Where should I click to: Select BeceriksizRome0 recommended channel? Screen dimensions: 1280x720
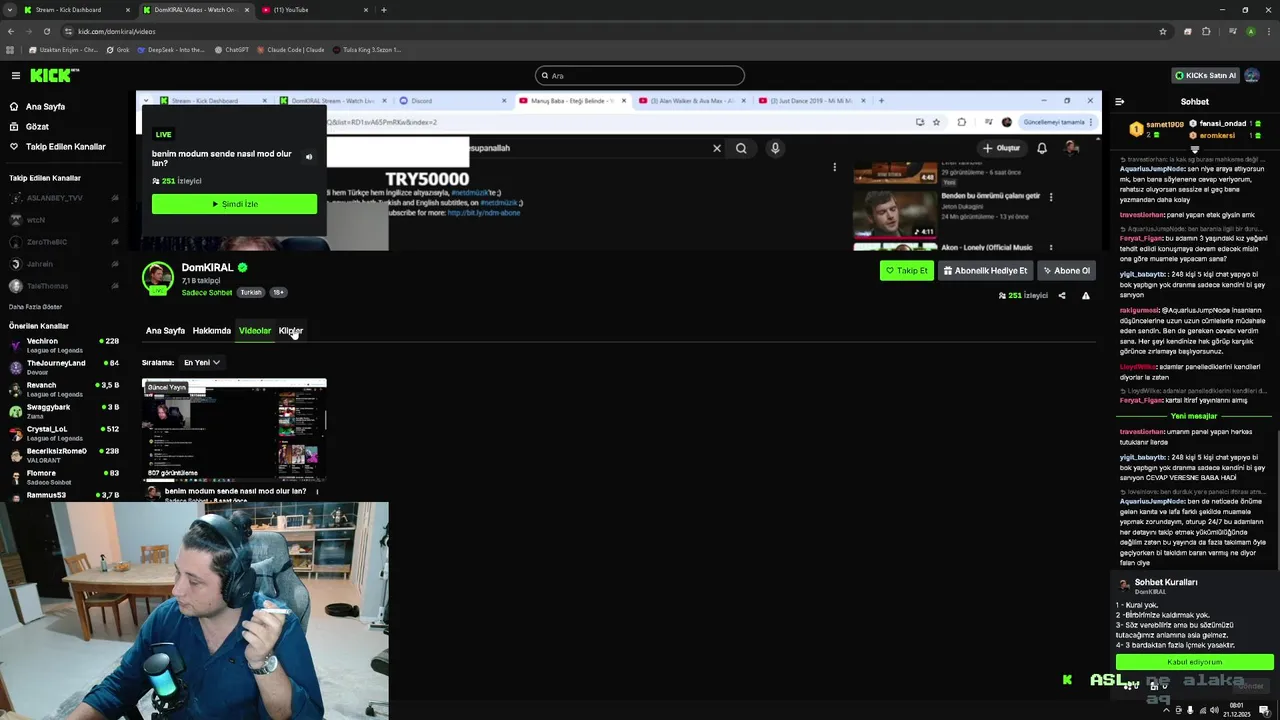[x=63, y=454]
